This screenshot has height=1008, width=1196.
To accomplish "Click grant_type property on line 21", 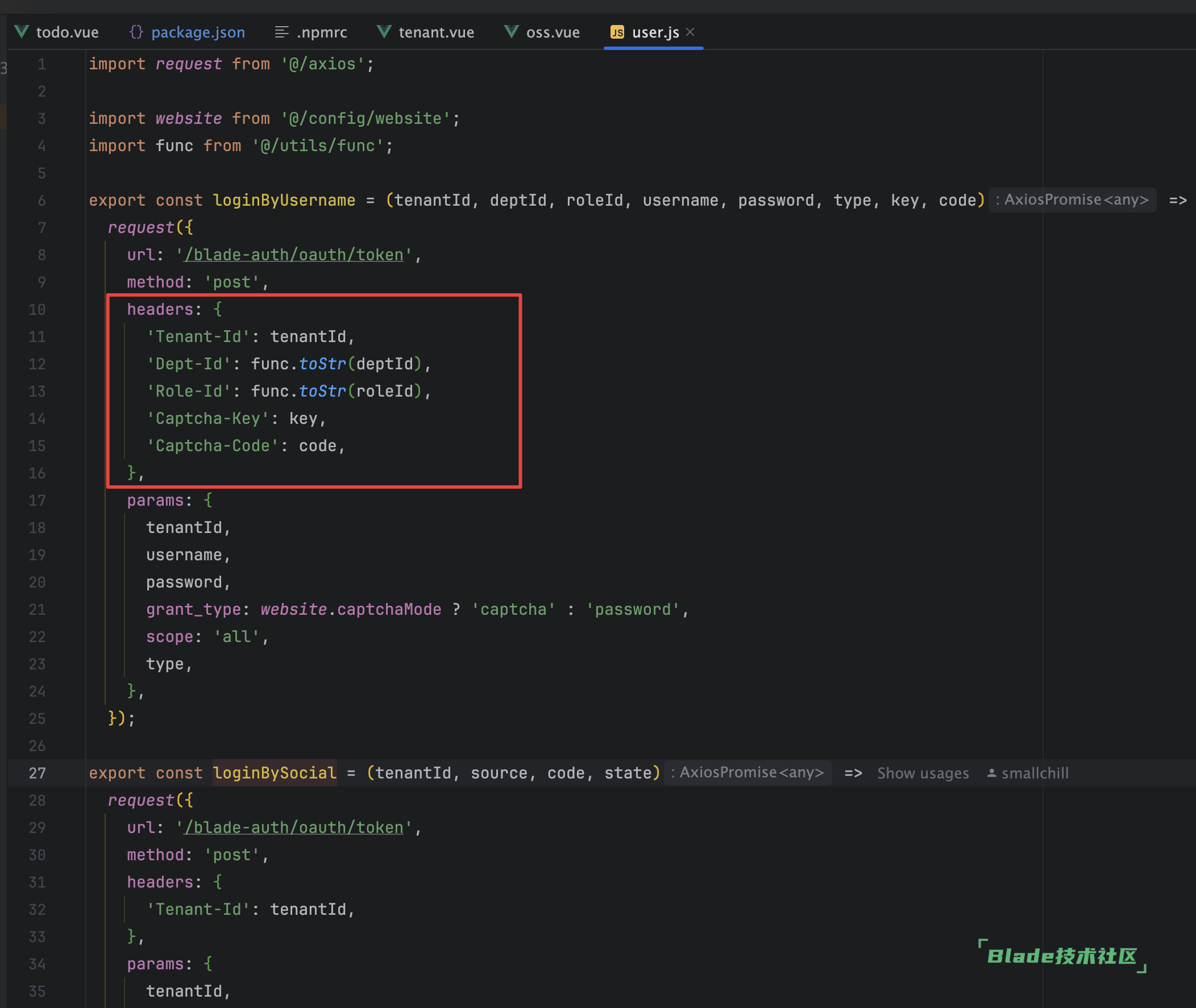I will coord(194,610).
